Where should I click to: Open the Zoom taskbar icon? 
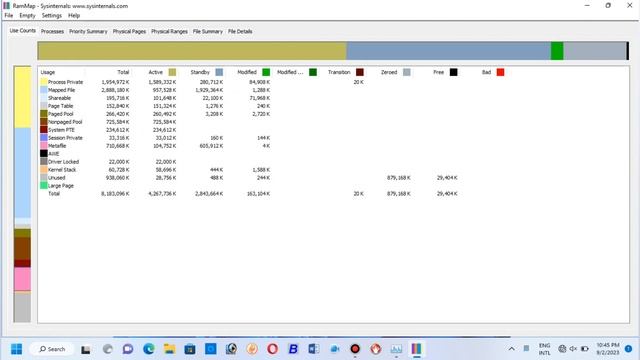coord(335,349)
